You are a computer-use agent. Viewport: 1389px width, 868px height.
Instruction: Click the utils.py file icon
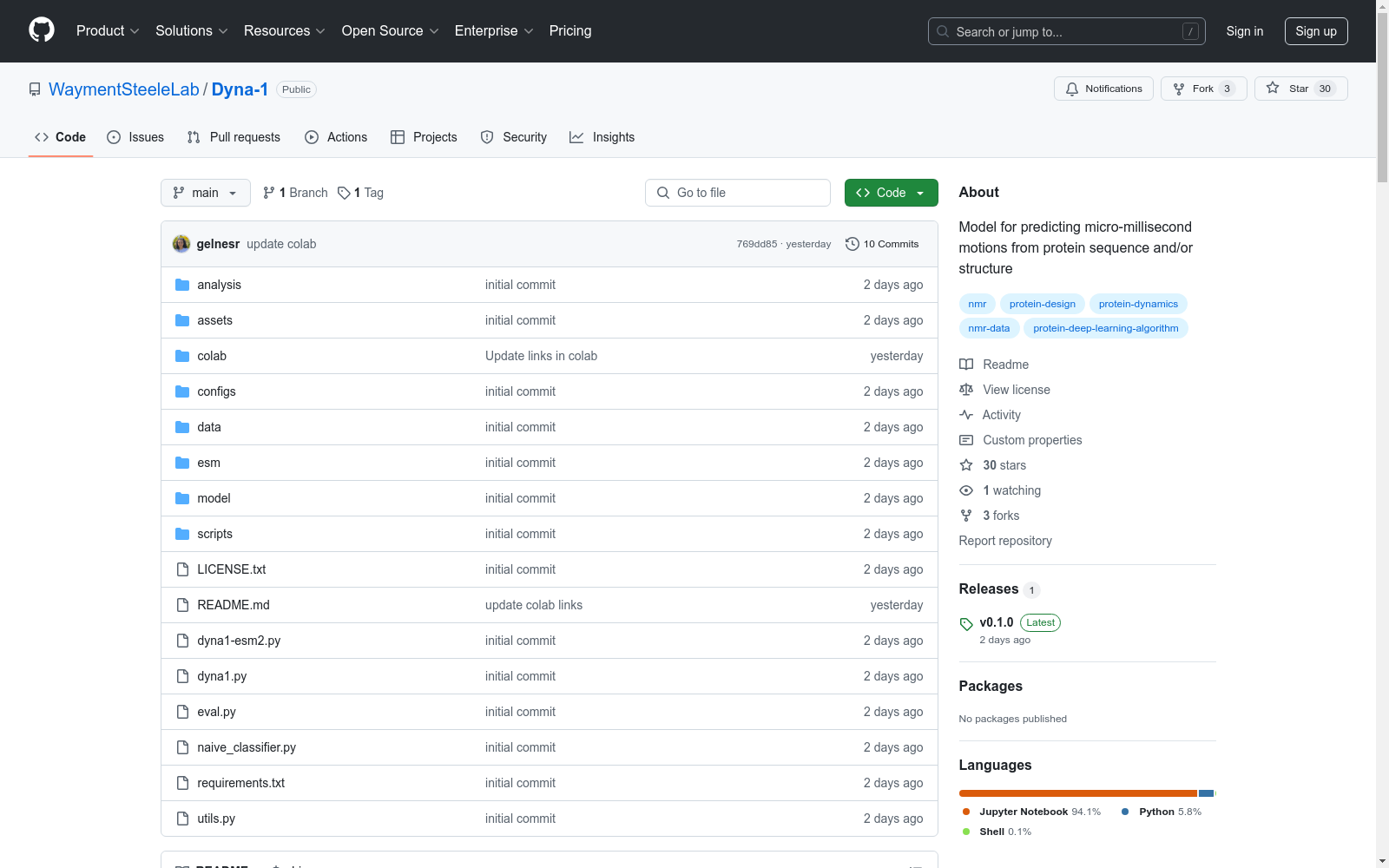[x=182, y=819]
